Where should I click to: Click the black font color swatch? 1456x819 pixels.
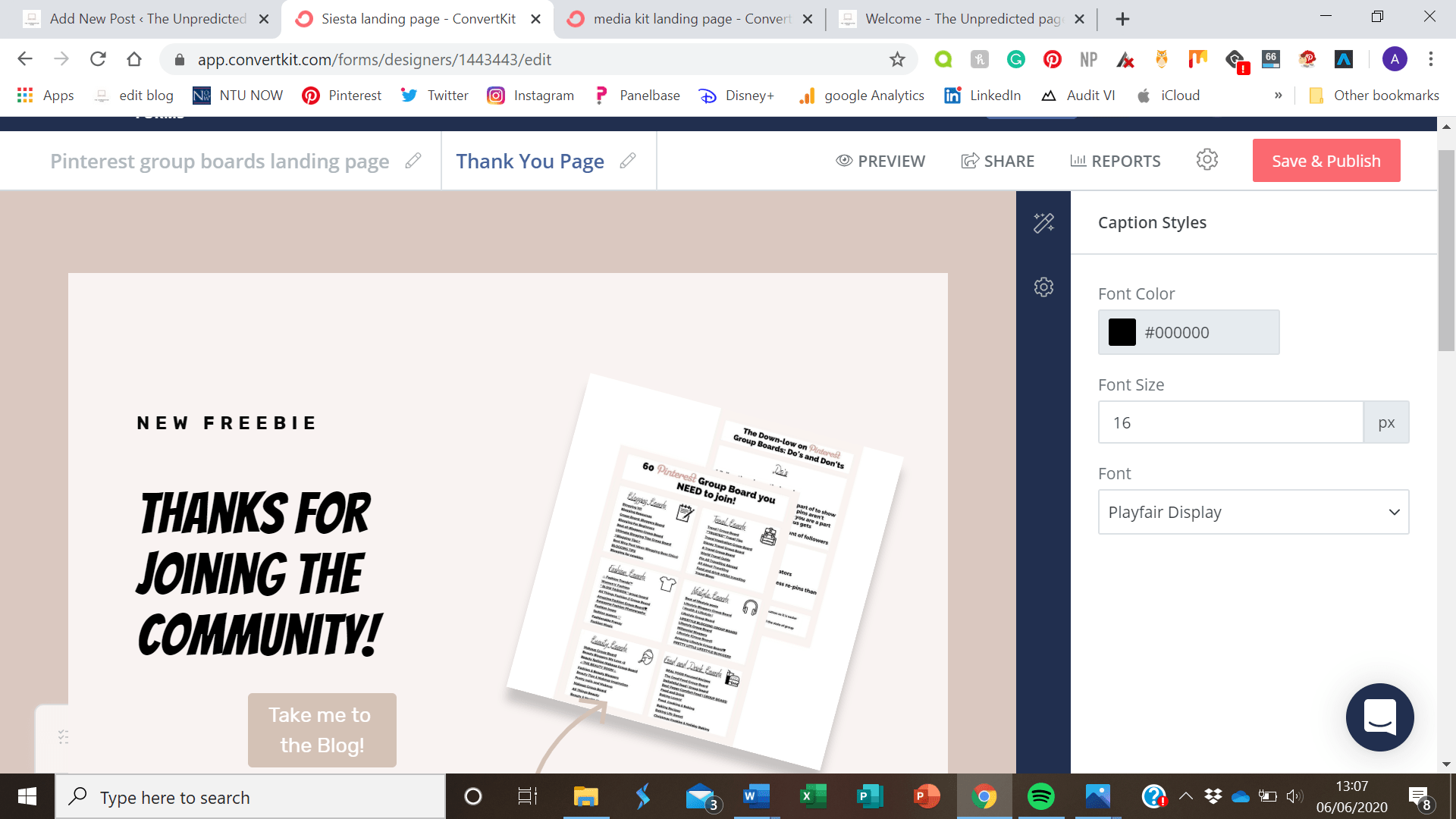(1122, 332)
